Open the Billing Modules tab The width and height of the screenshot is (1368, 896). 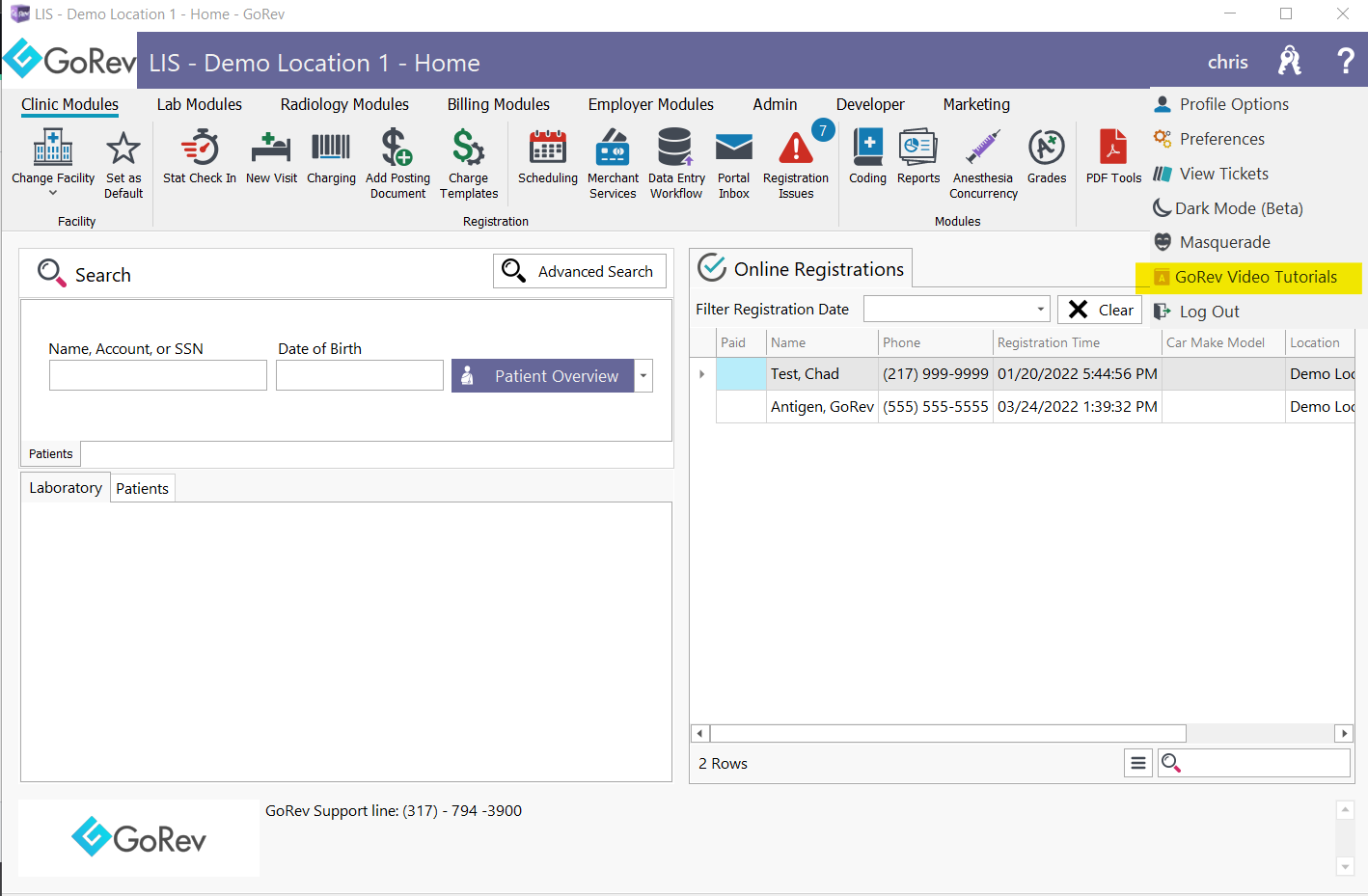(x=498, y=104)
